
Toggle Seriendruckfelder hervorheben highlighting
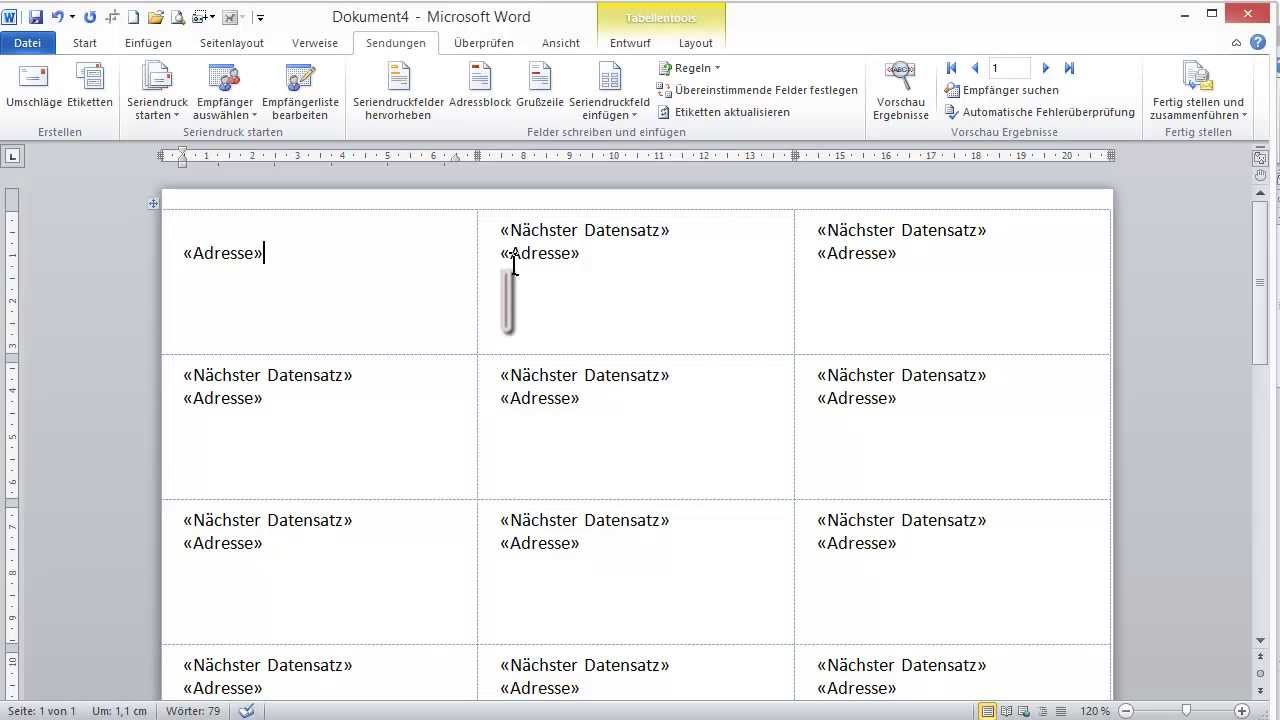point(397,88)
